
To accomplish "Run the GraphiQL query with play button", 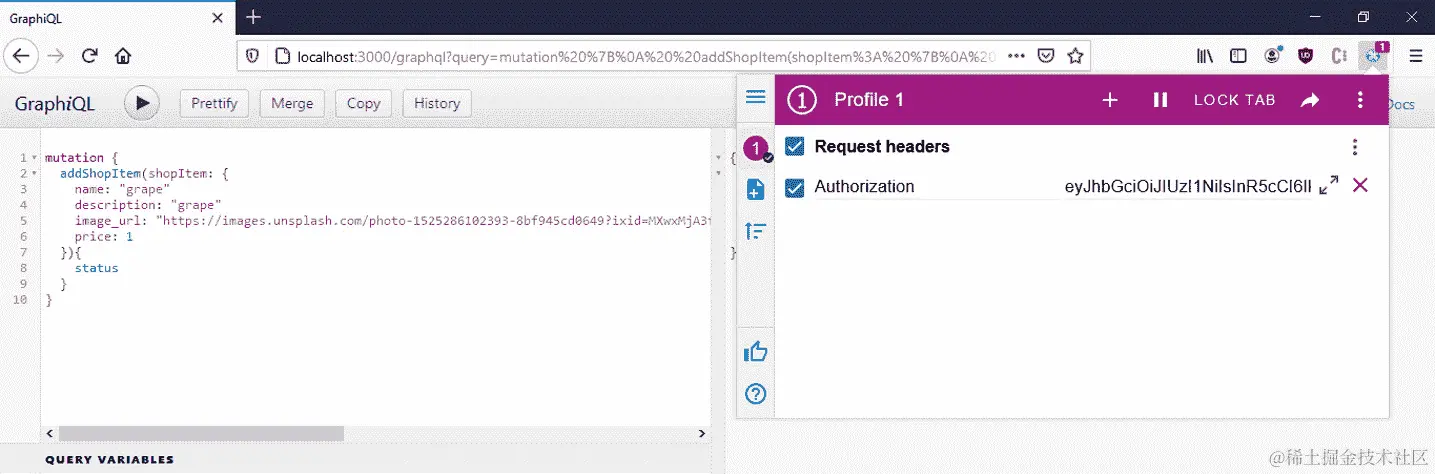I will click(x=142, y=103).
